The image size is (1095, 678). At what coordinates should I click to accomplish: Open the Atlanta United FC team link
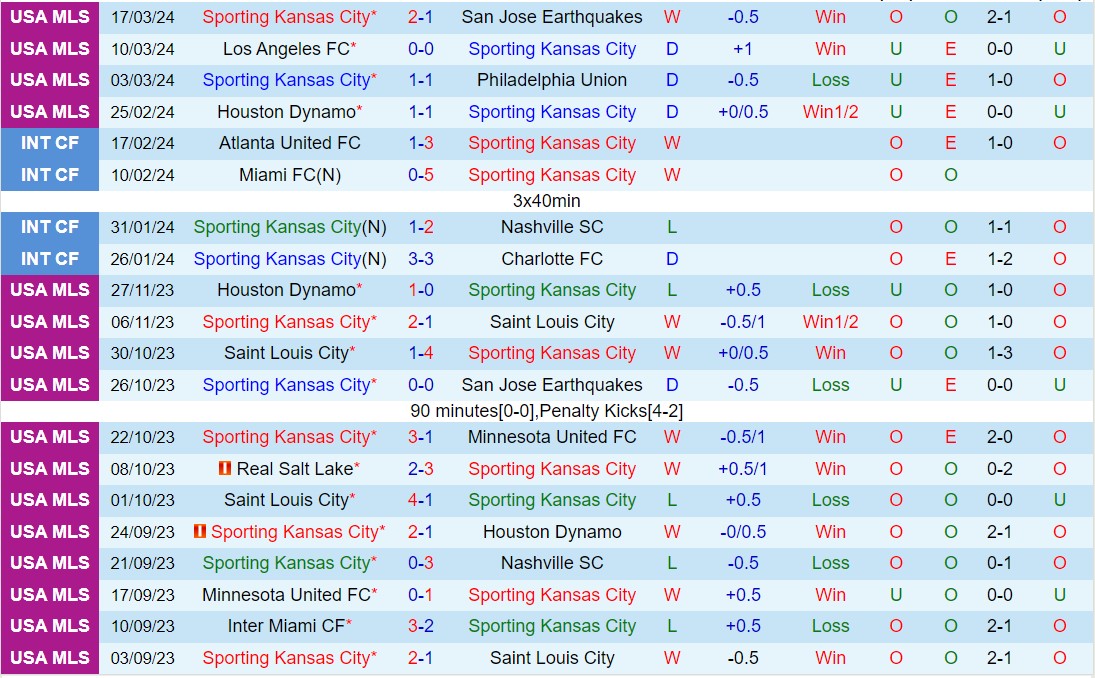tap(289, 143)
